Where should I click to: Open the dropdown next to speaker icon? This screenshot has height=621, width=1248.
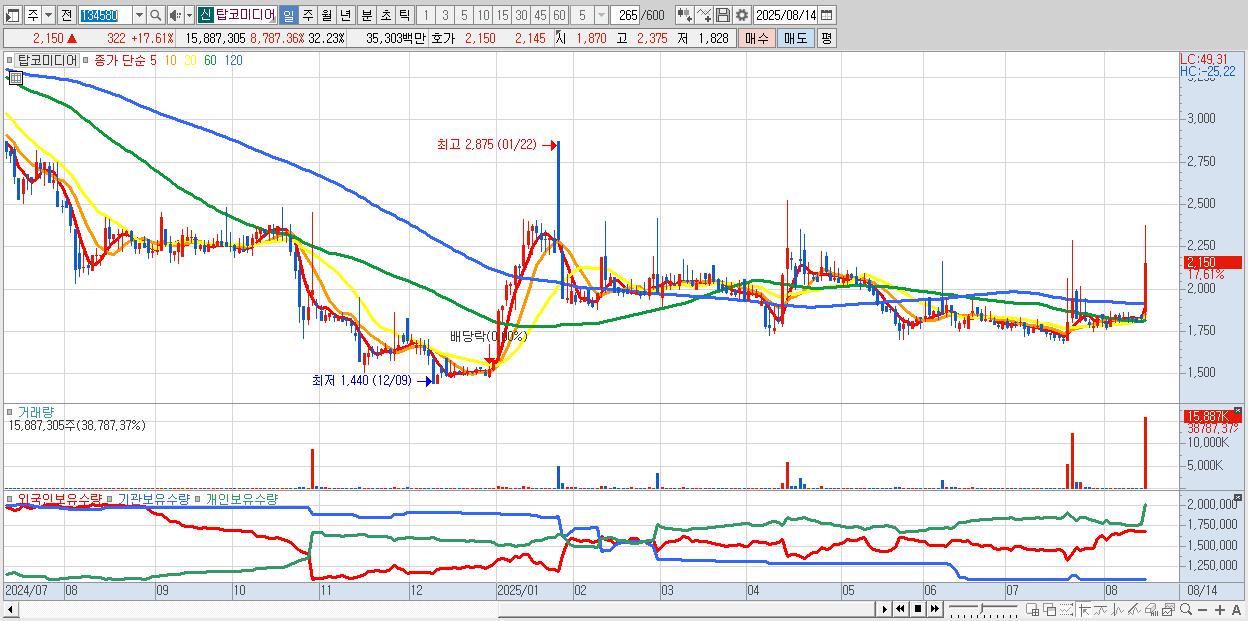coord(189,15)
